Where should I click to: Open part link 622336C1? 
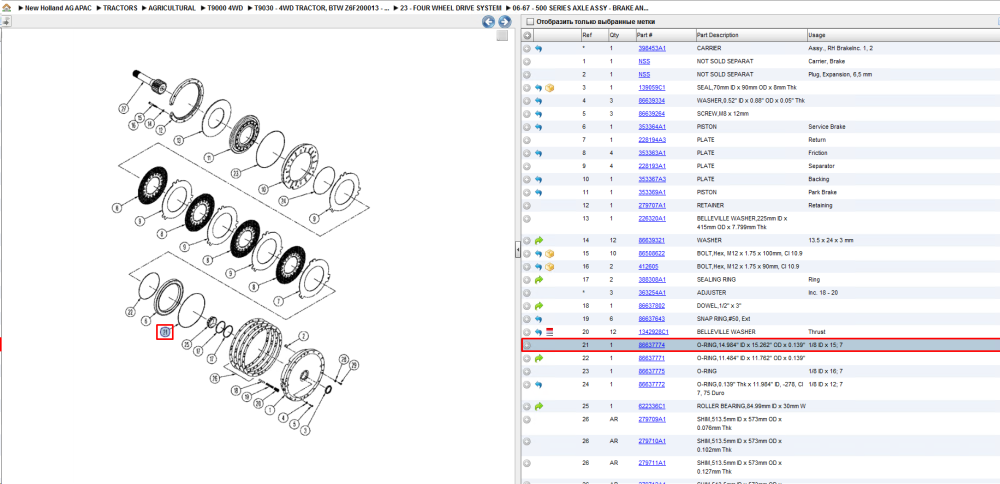coord(652,406)
